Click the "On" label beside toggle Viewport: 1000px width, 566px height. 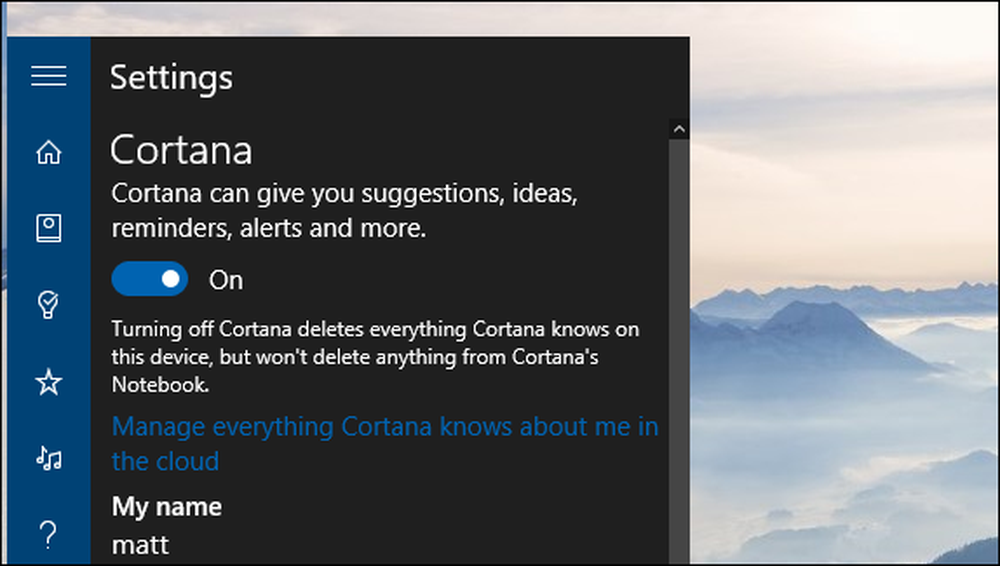pyautogui.click(x=226, y=280)
